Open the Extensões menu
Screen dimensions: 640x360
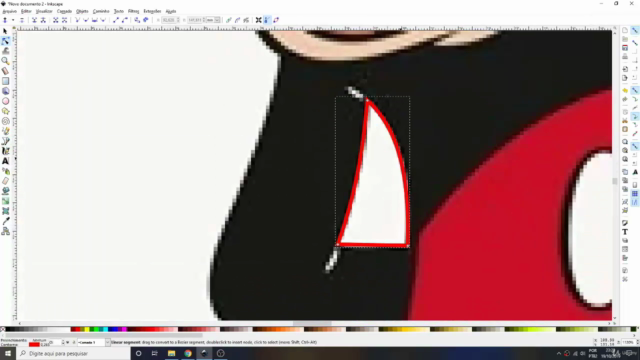coord(152,11)
